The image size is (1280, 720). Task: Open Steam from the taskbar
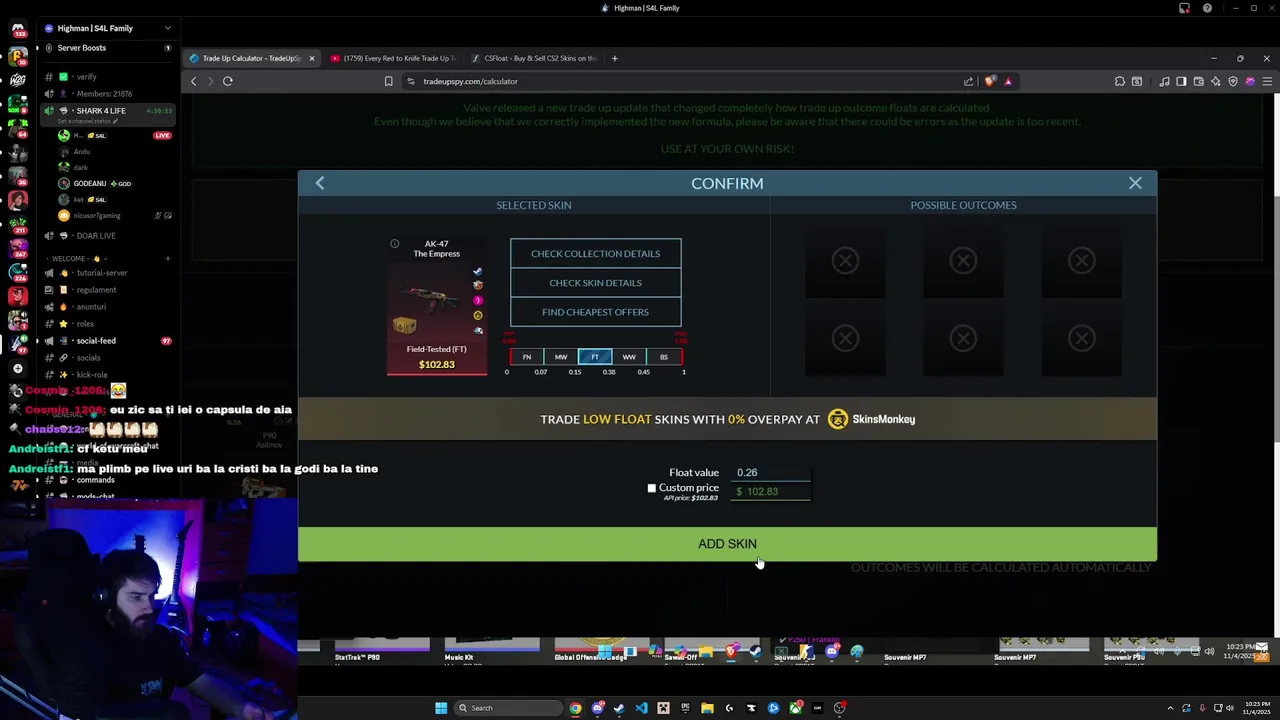coord(620,708)
